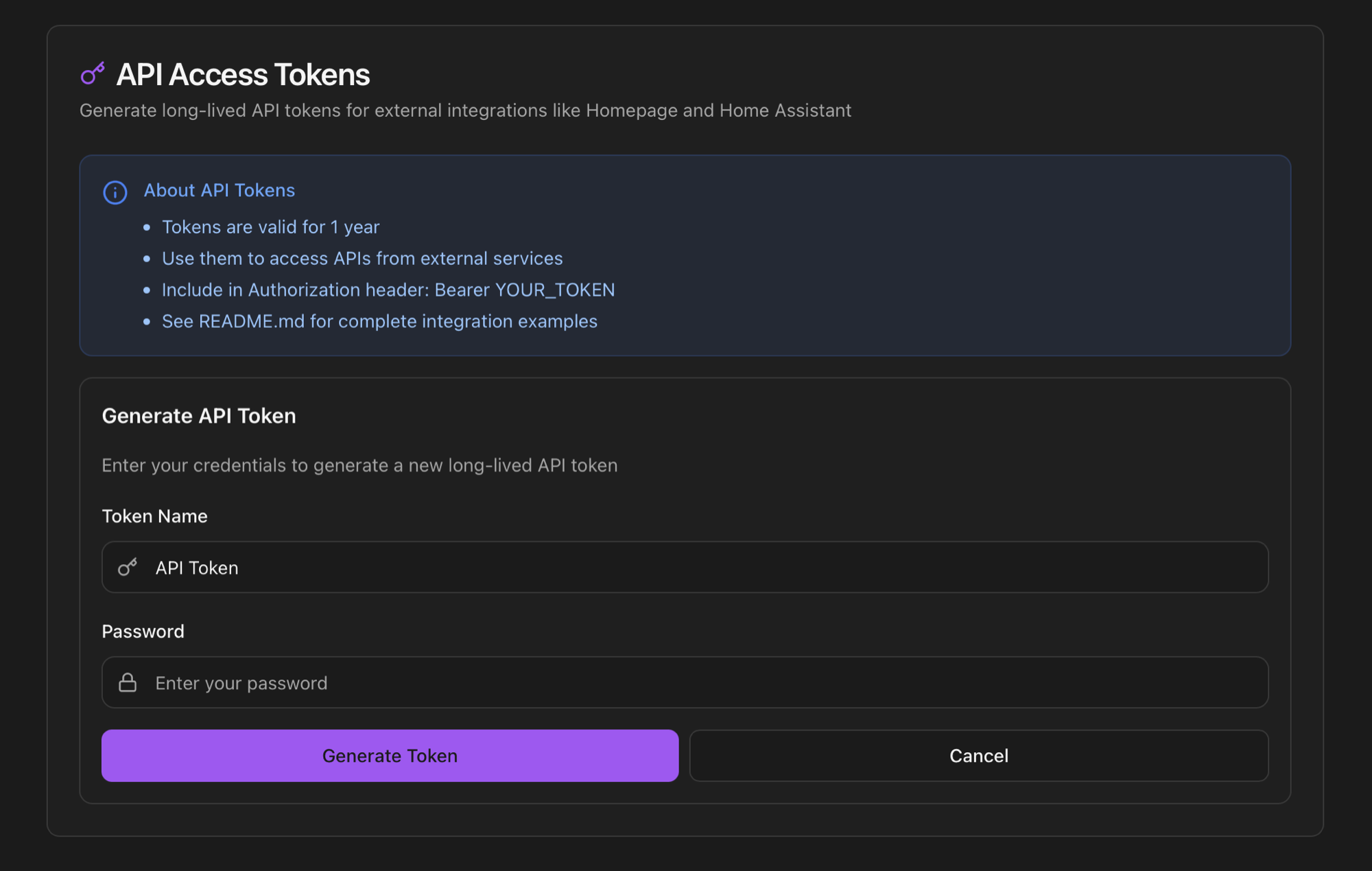Click the 'Generate long-lived API tokens' subtitle

[x=465, y=111]
